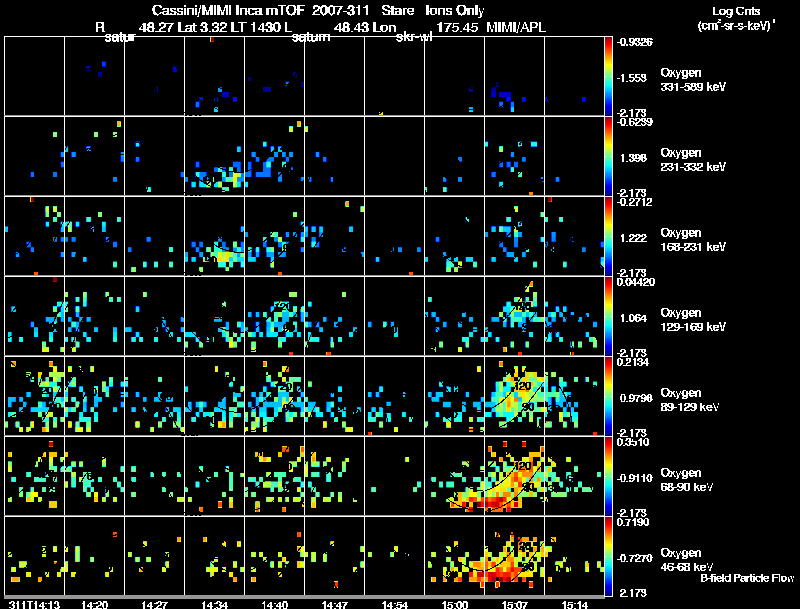Open the 14:34 image panel in 231-332 keV row
The width and height of the screenshot is (800, 609).
point(214,156)
